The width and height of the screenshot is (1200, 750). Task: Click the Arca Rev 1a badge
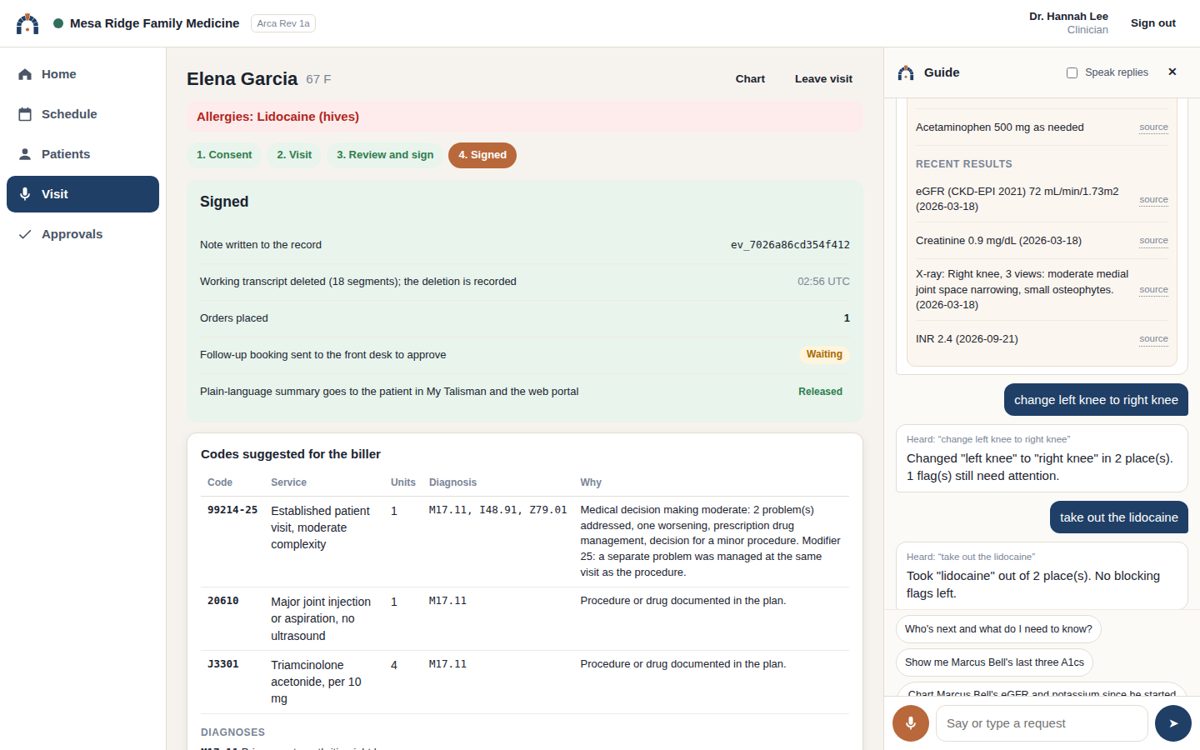pyautogui.click(x=283, y=23)
